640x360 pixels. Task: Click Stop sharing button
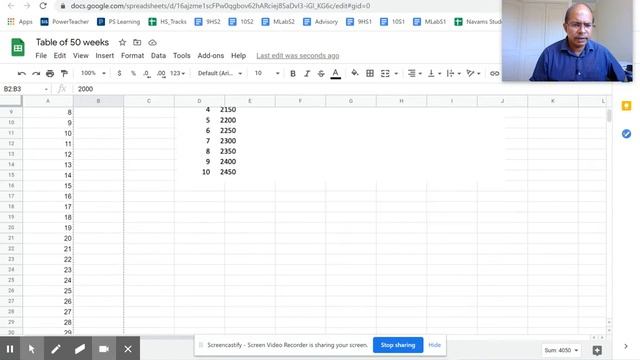point(398,345)
